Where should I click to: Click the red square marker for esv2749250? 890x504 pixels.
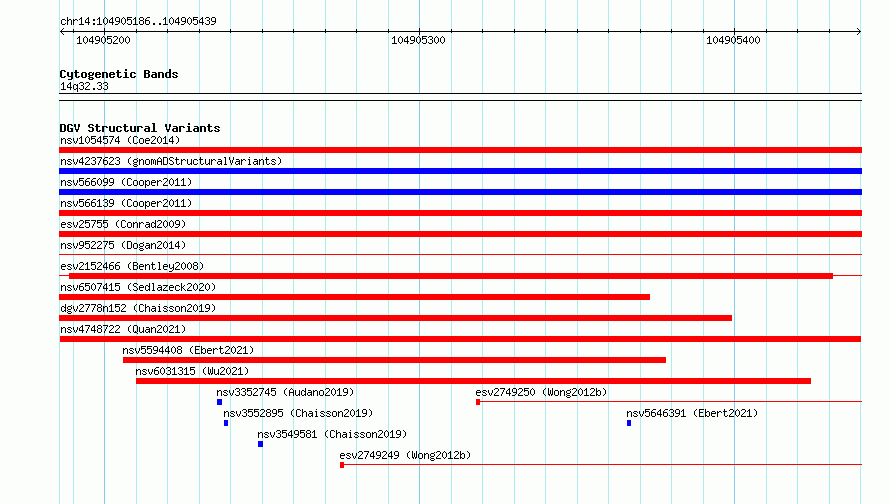(x=478, y=402)
